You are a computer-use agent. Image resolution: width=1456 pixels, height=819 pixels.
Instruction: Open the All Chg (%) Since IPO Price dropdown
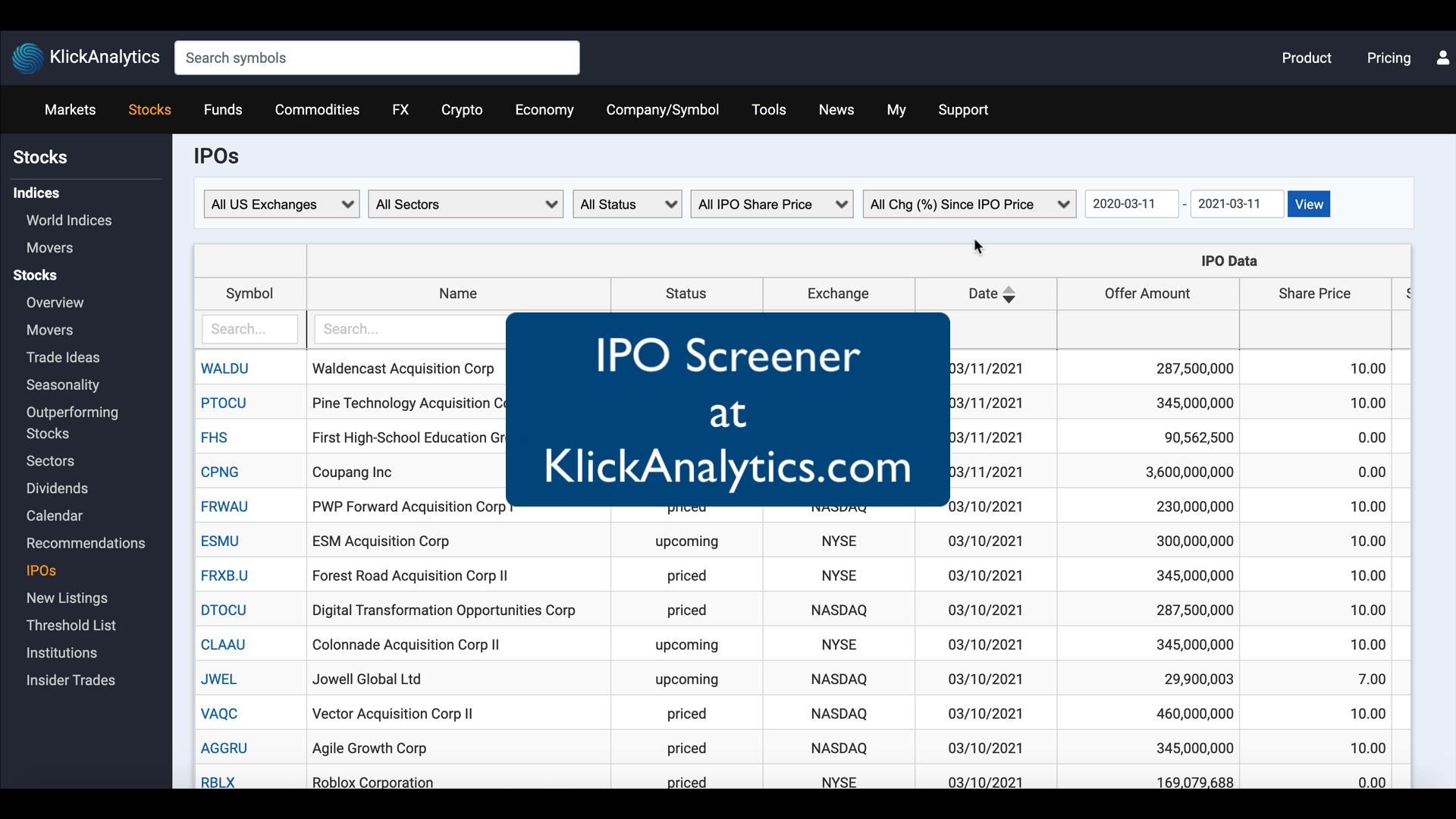click(x=969, y=204)
